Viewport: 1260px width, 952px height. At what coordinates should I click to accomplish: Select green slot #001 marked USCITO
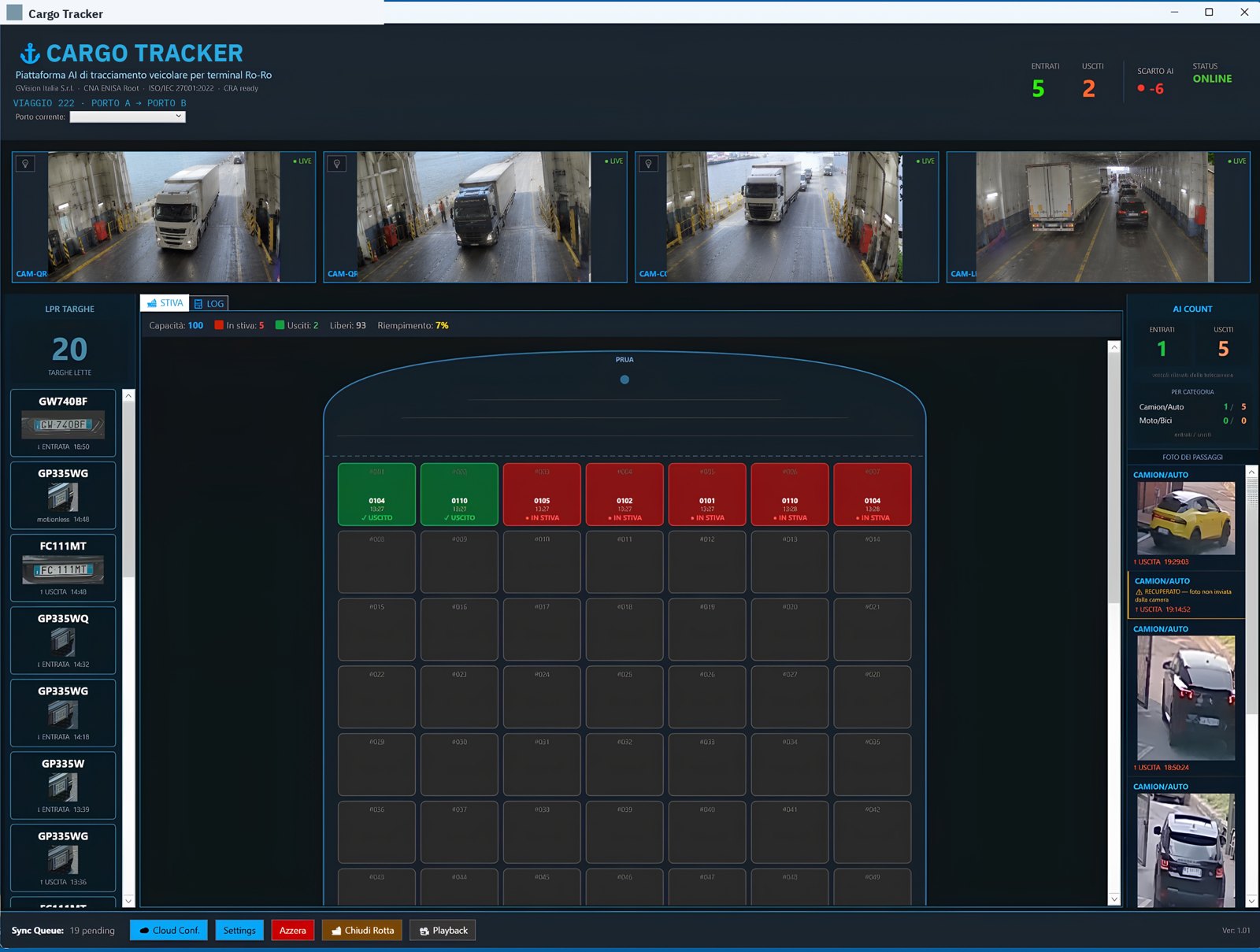pos(376,495)
